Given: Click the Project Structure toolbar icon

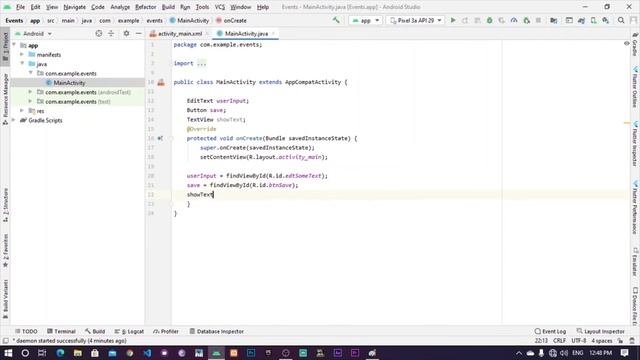Looking at the screenshot, I should point(553,20).
